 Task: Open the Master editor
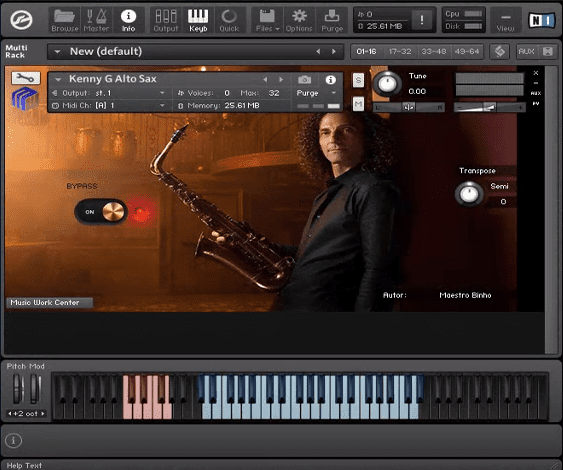point(96,20)
